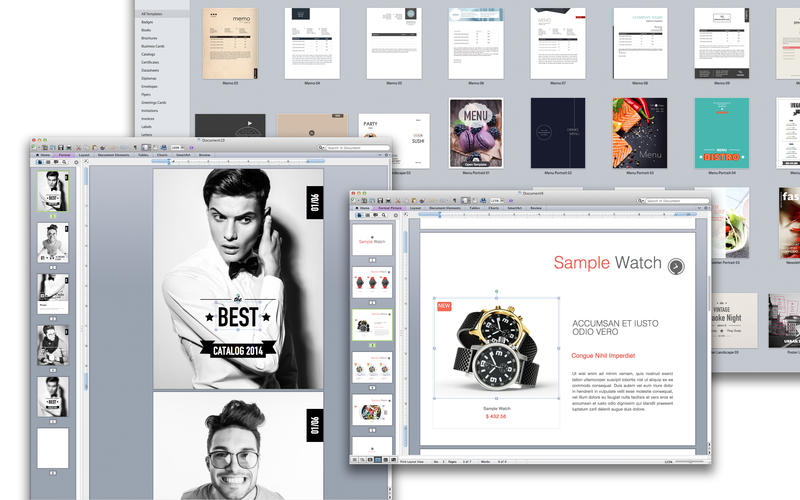Open Document Elements tab in BEST catalog window
Image resolution: width=800 pixels, height=500 pixels.
[114, 155]
